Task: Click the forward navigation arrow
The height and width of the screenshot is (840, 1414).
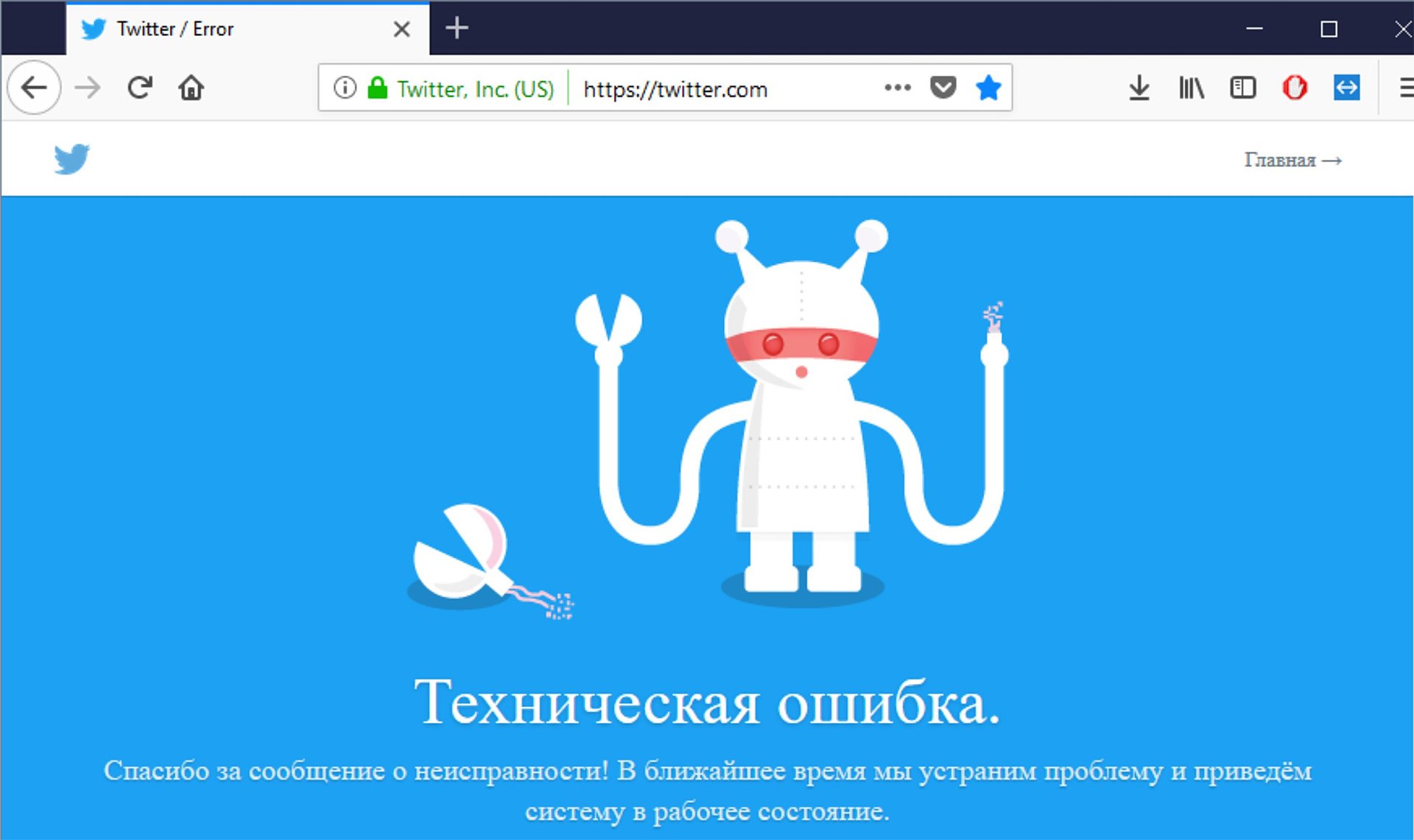Action: point(88,88)
